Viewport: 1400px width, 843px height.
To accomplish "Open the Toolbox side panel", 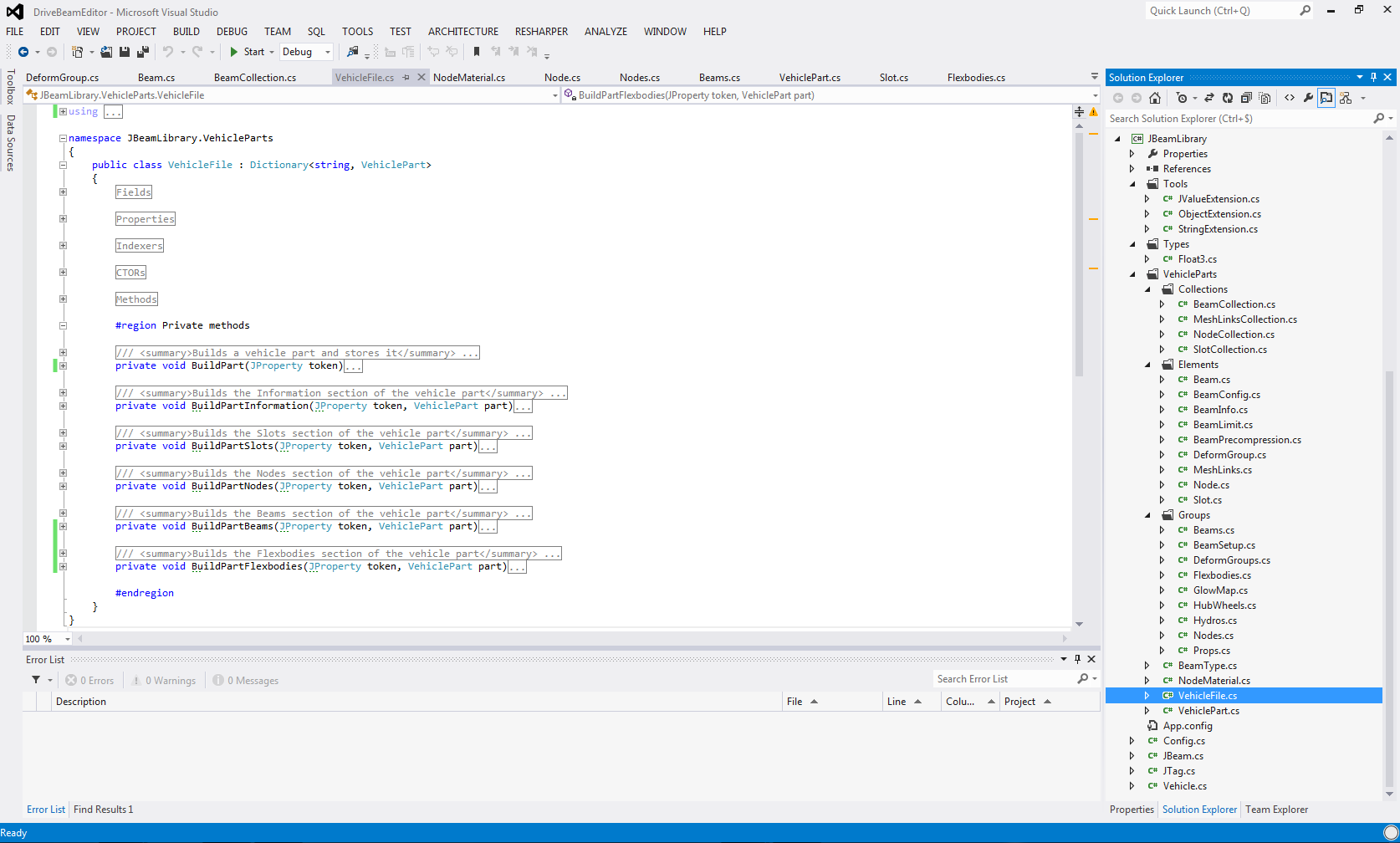I will (10, 87).
